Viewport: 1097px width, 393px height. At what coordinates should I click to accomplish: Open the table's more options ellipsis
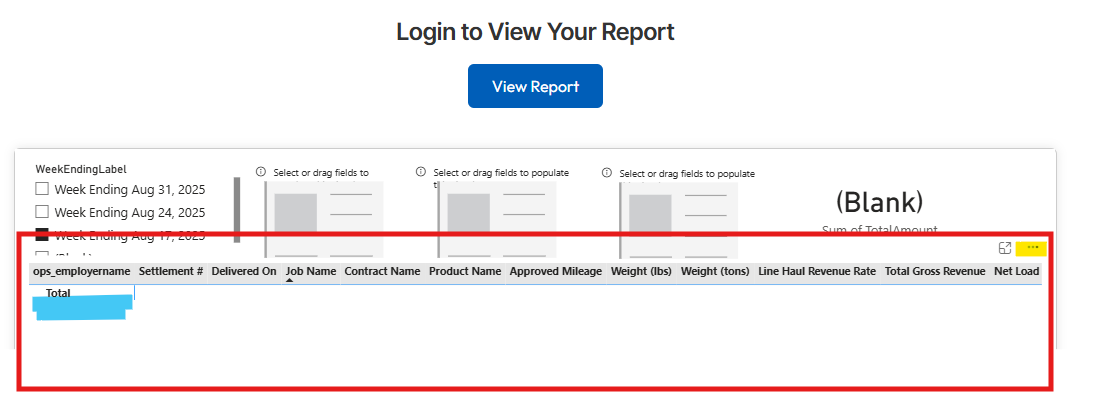point(1032,248)
